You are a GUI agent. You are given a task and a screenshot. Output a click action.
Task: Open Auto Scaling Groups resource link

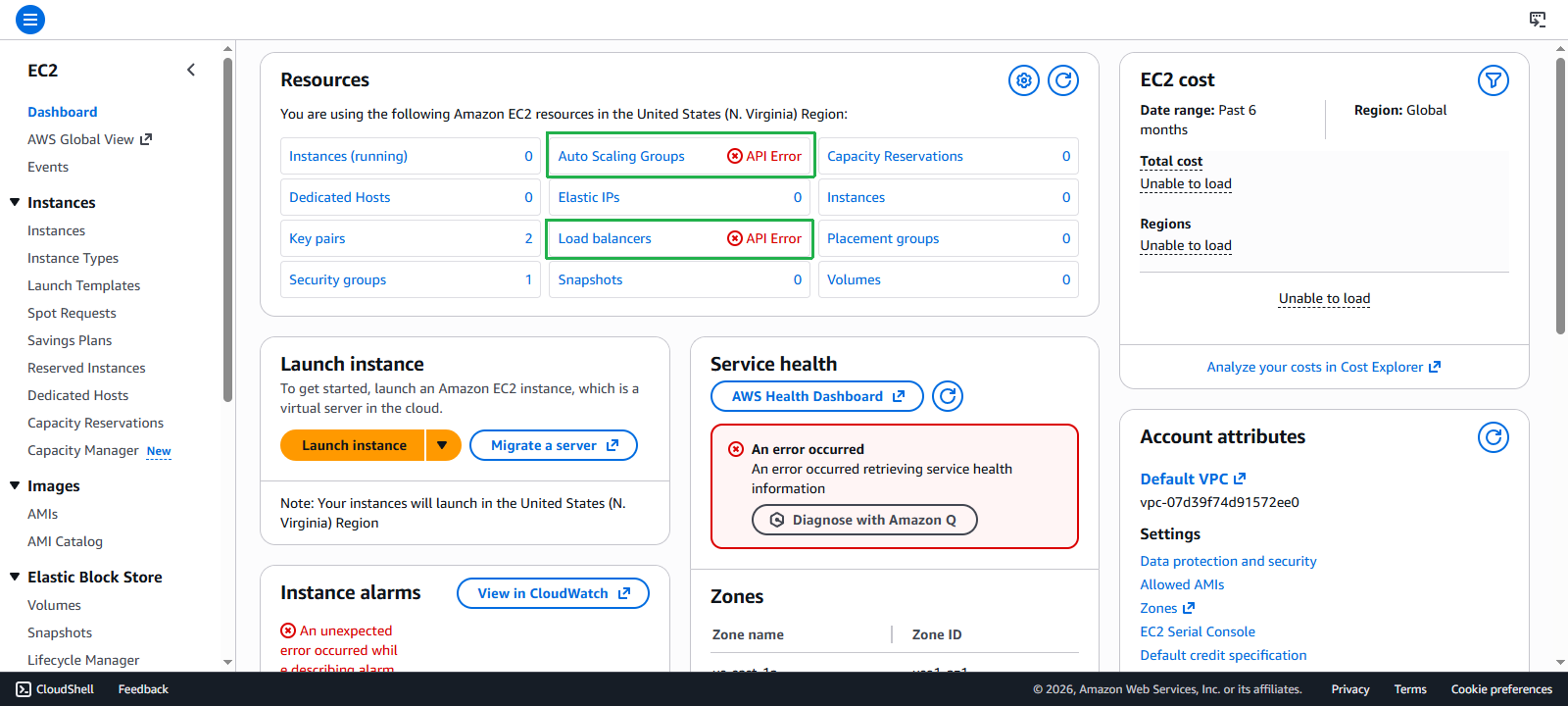[x=621, y=156]
